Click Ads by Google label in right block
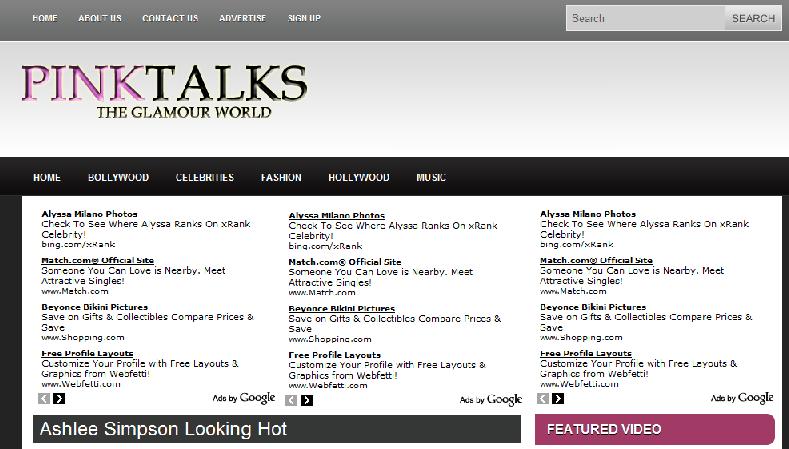Screen dimensions: 789x449 point(742,398)
